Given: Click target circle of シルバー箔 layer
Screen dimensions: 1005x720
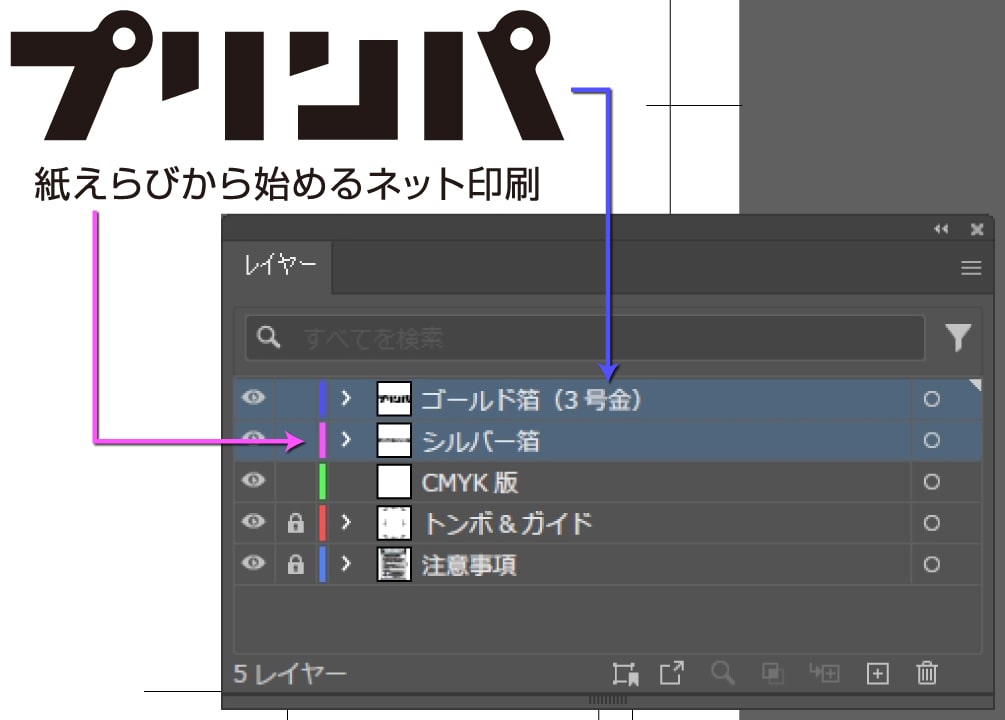Looking at the screenshot, I should click(931, 440).
